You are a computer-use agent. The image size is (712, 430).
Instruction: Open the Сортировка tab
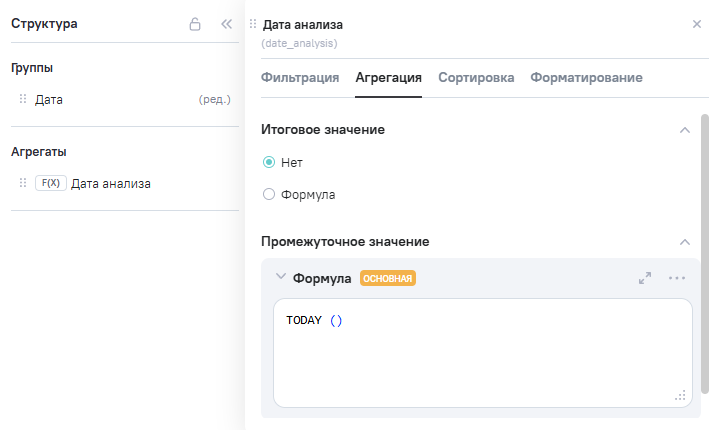pyautogui.click(x=476, y=77)
